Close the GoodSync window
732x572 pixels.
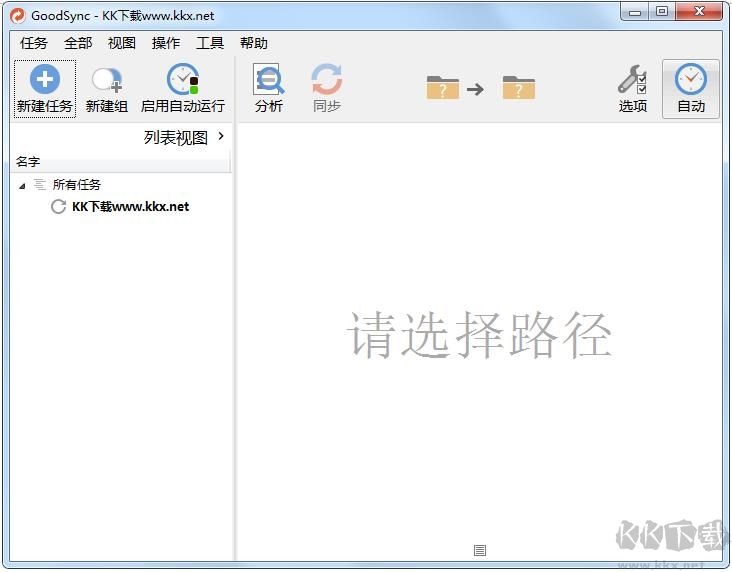click(x=699, y=12)
